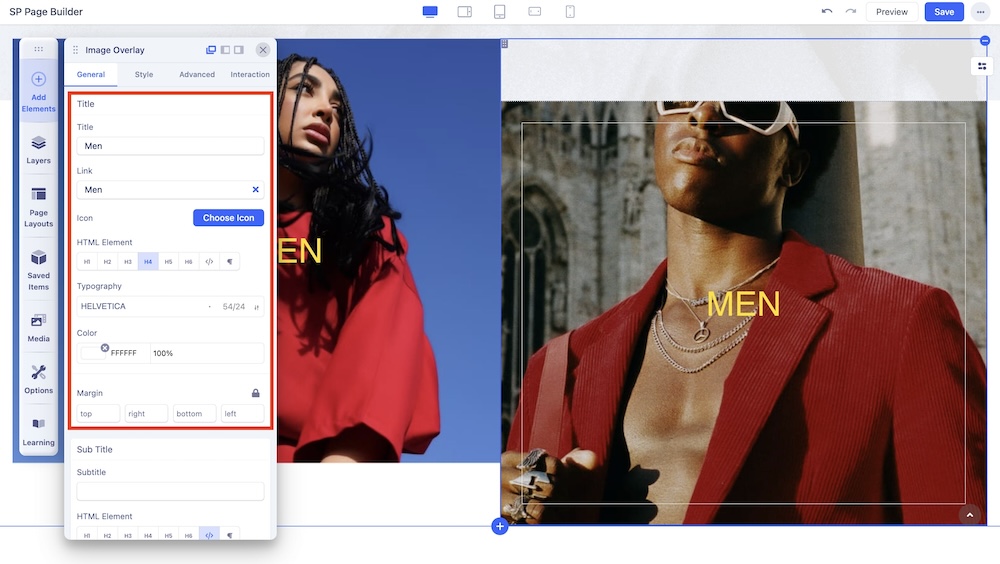Open Page Layouts from the sidebar
Viewport: 1000px width, 564px height.
coord(38,206)
